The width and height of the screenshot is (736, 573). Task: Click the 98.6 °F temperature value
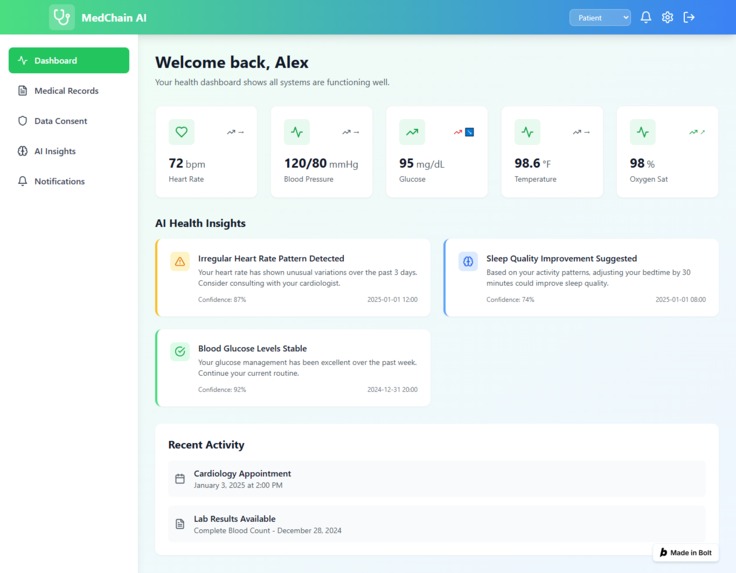tap(533, 163)
